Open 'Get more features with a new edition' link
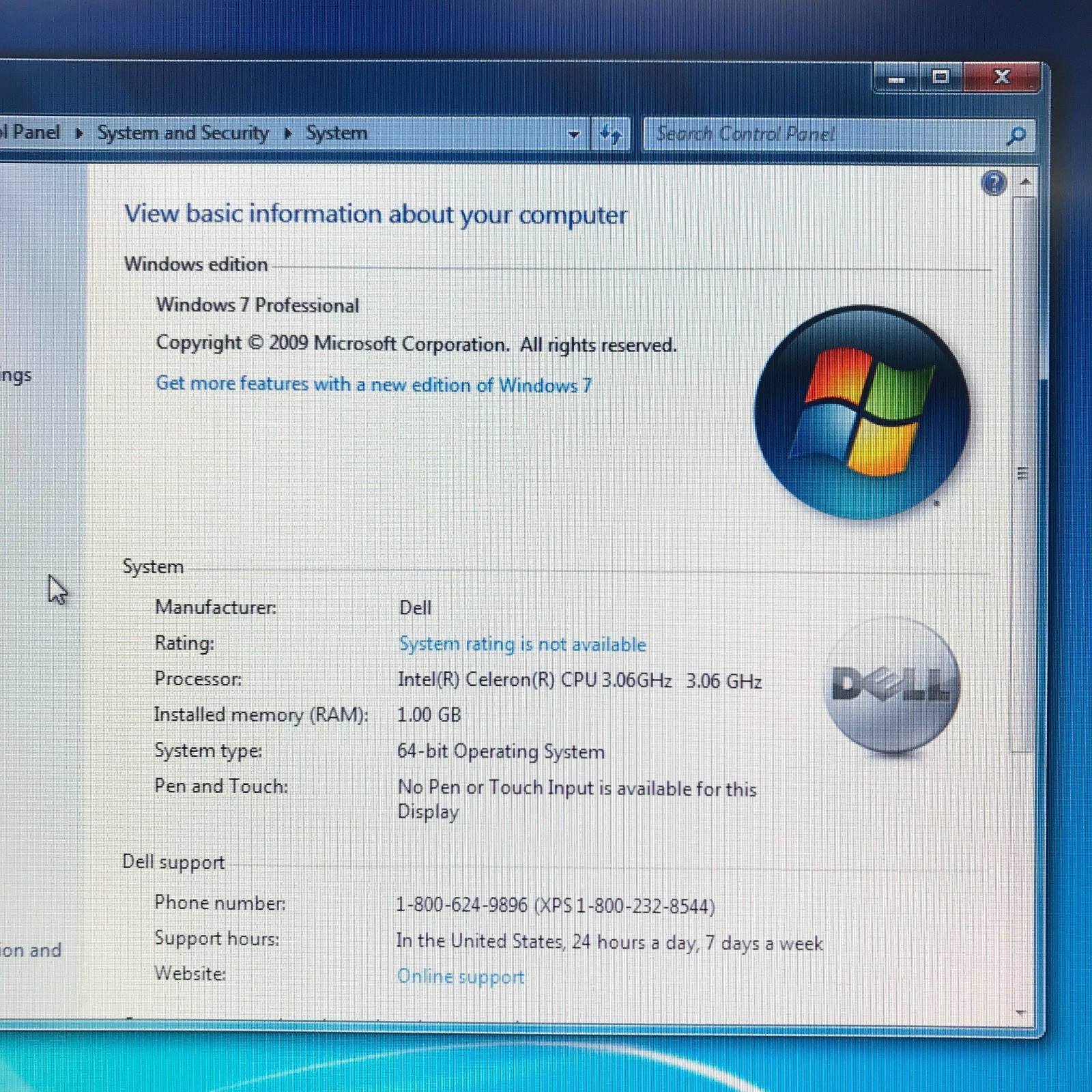 [373, 384]
